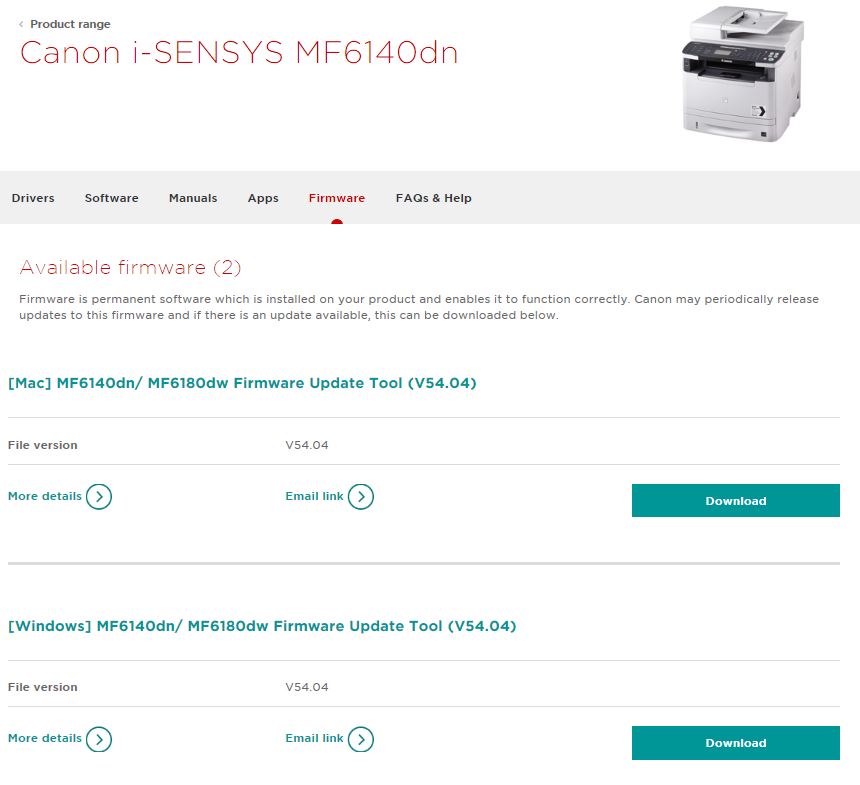
Task: Open the Drivers tab
Action: [33, 198]
